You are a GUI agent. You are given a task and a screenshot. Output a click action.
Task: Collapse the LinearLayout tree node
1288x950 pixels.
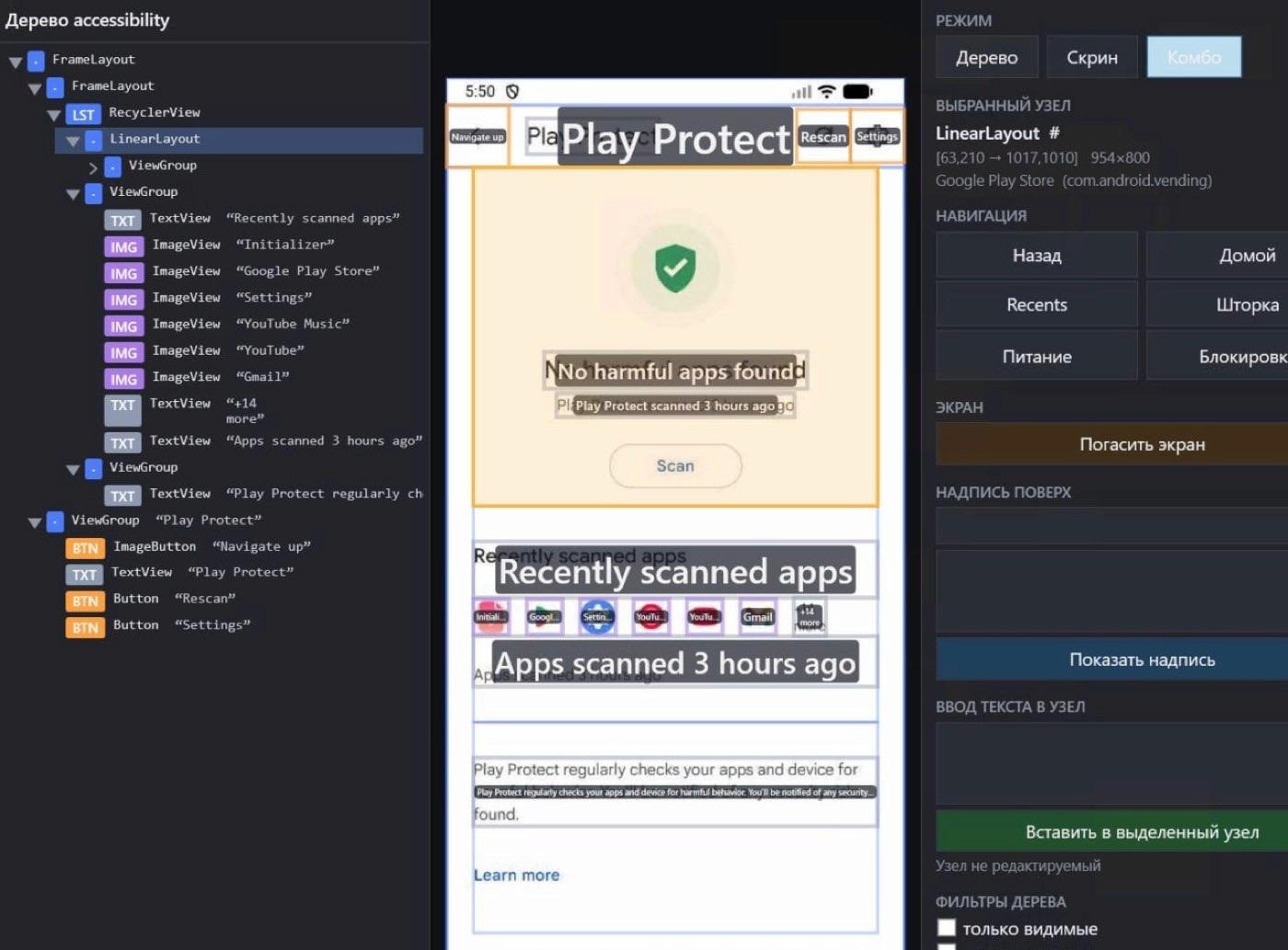pos(74,142)
